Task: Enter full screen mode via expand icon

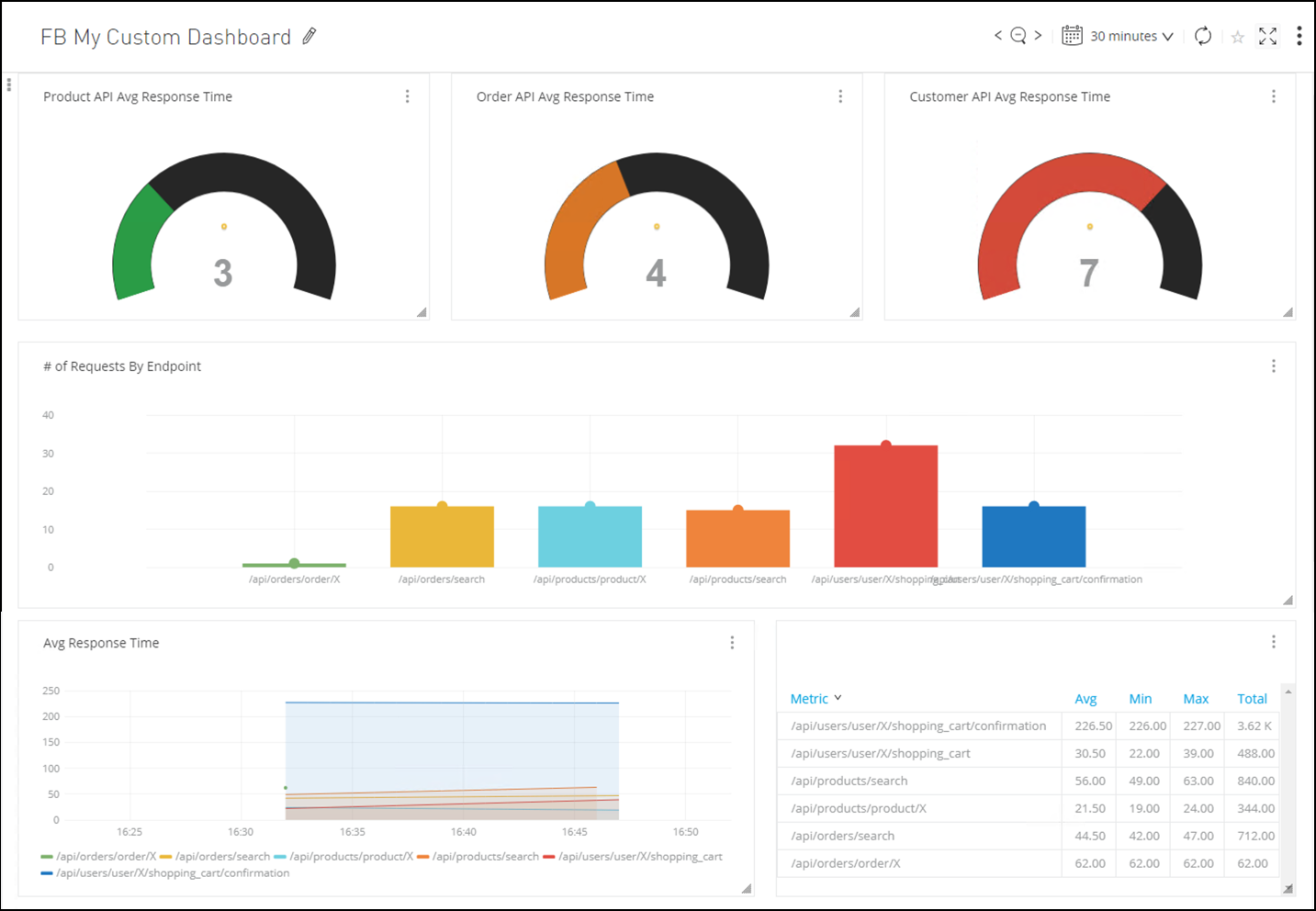Action: pos(1267,36)
